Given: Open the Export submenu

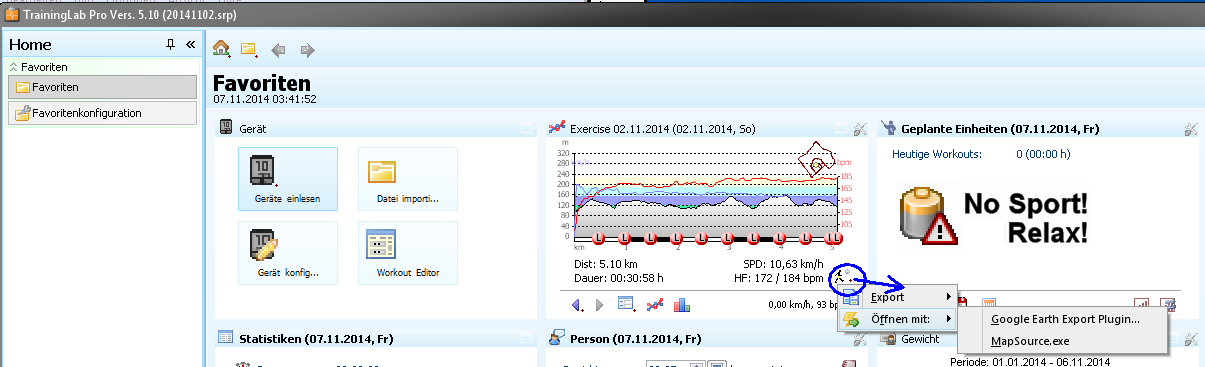Looking at the screenshot, I should (x=896, y=297).
